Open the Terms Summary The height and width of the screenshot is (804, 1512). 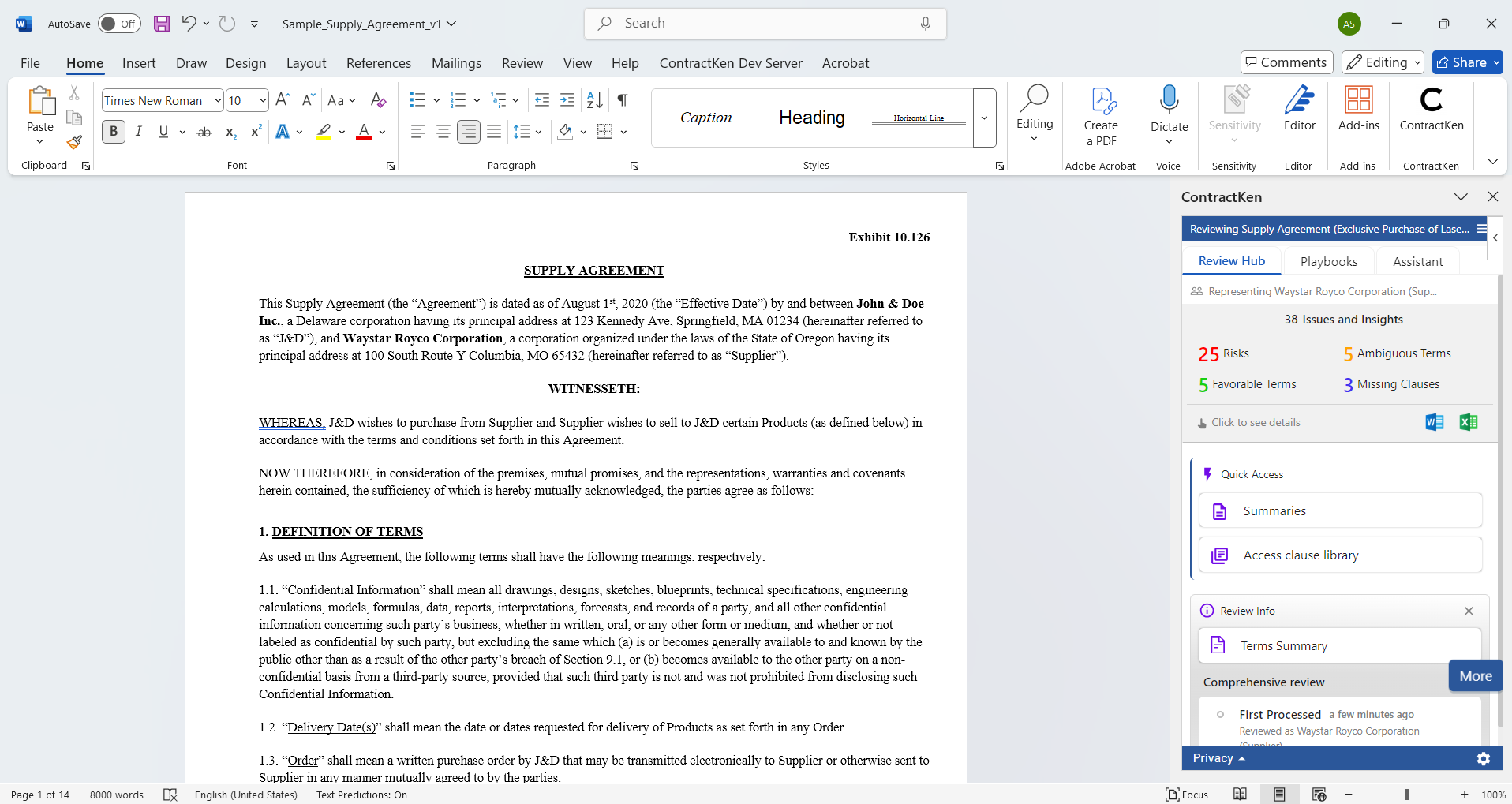pyautogui.click(x=1339, y=646)
